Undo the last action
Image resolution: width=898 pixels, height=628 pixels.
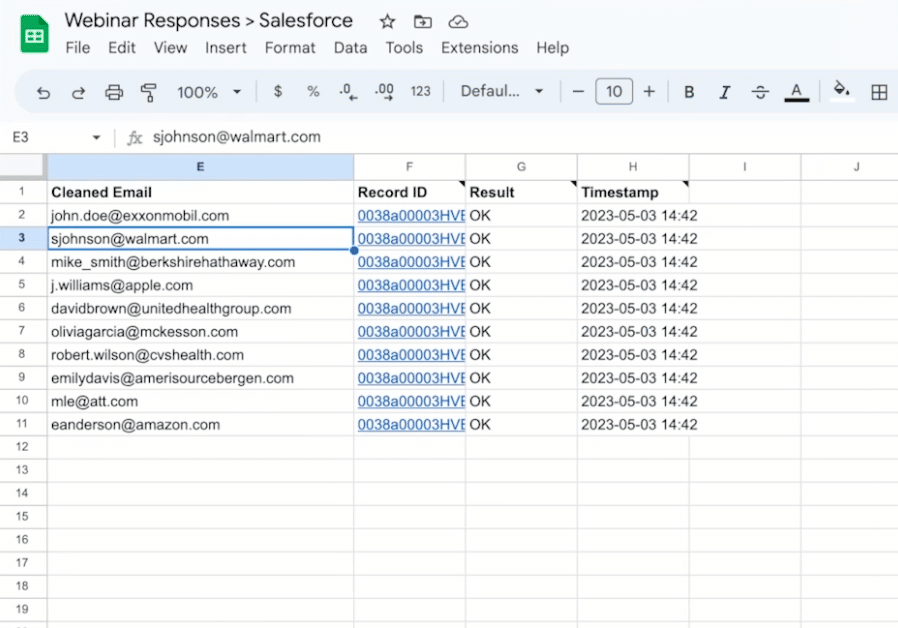tap(43, 92)
